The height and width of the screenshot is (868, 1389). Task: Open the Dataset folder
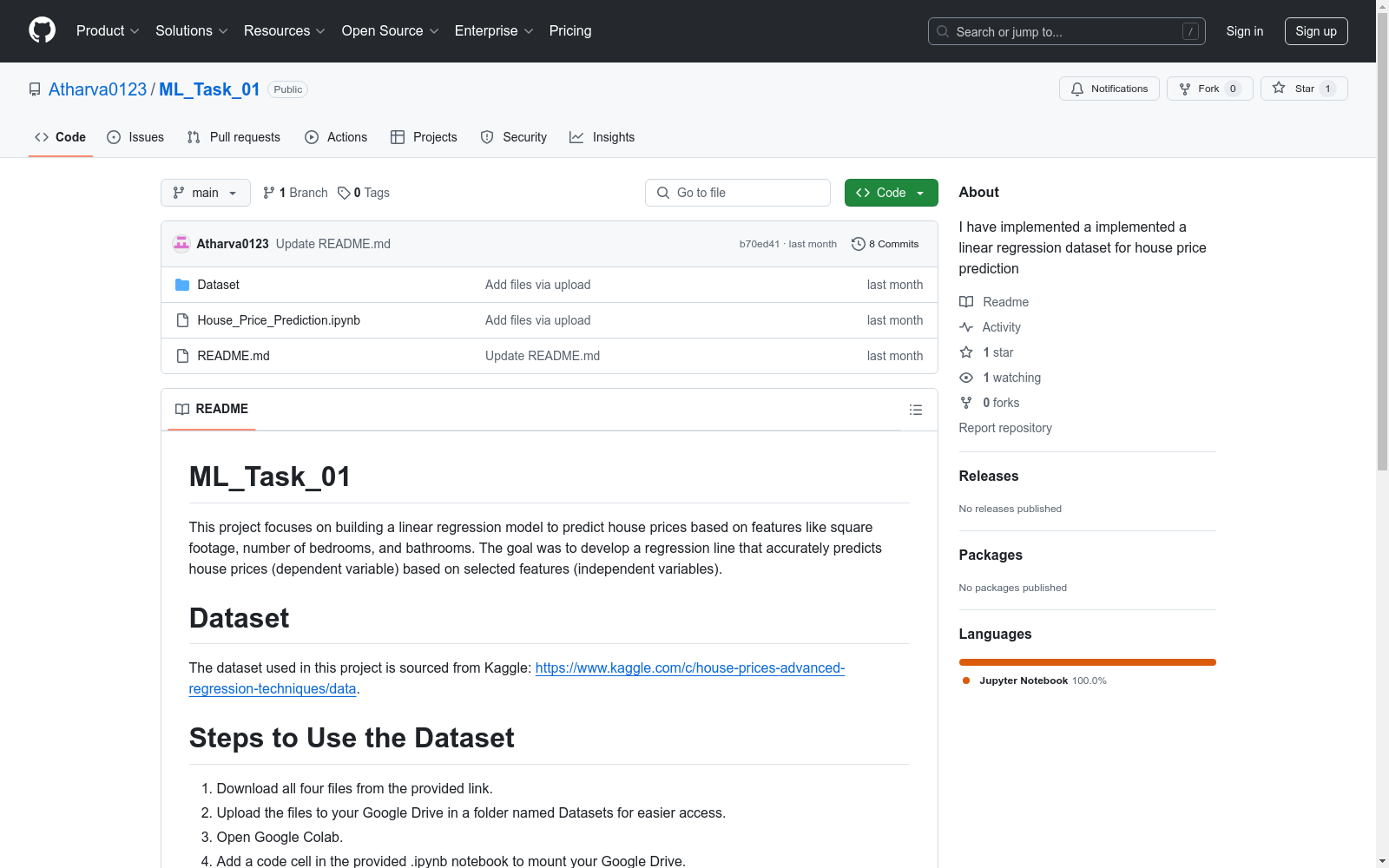click(x=218, y=285)
